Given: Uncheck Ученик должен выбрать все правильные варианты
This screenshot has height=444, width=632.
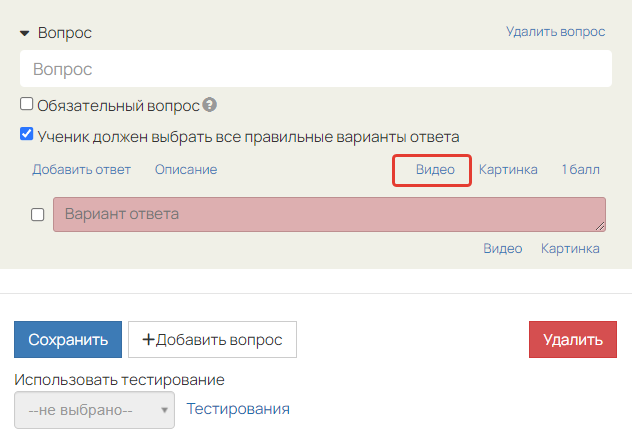Looking at the screenshot, I should tap(27, 134).
